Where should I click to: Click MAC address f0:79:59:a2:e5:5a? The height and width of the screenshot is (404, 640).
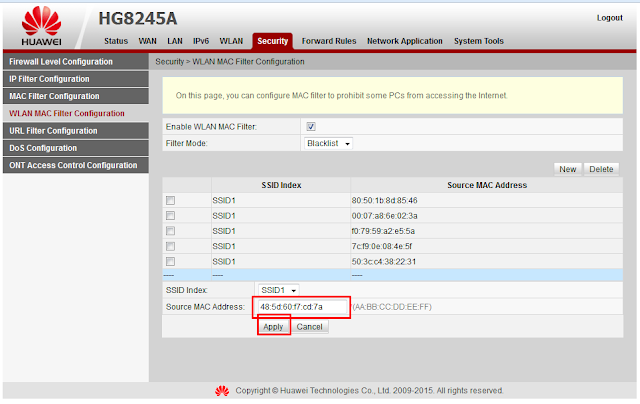point(383,231)
